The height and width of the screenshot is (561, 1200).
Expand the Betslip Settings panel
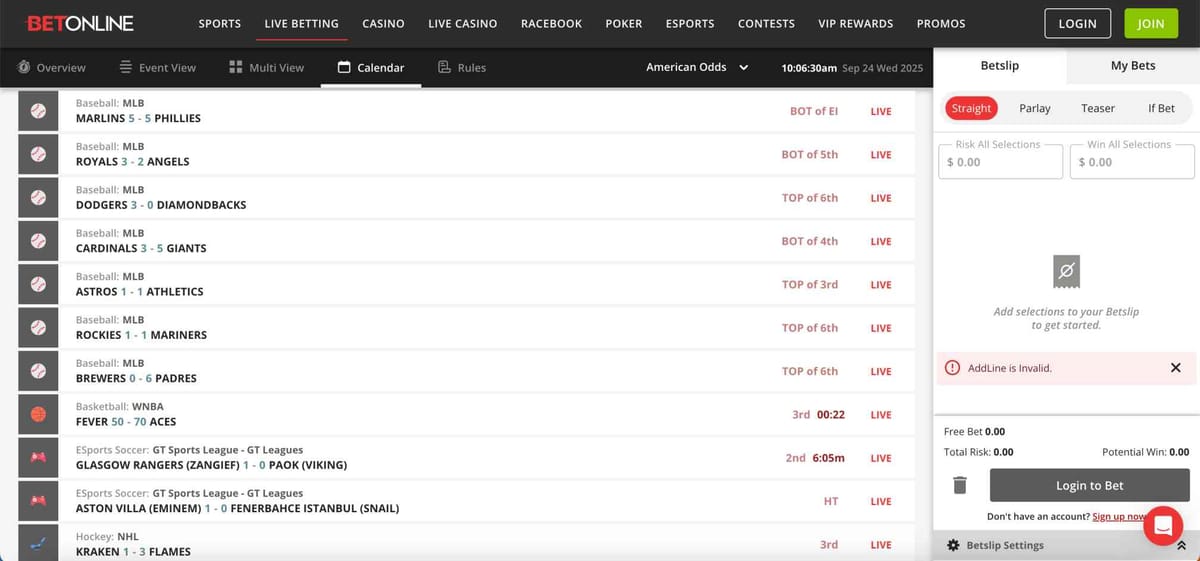[1066, 545]
